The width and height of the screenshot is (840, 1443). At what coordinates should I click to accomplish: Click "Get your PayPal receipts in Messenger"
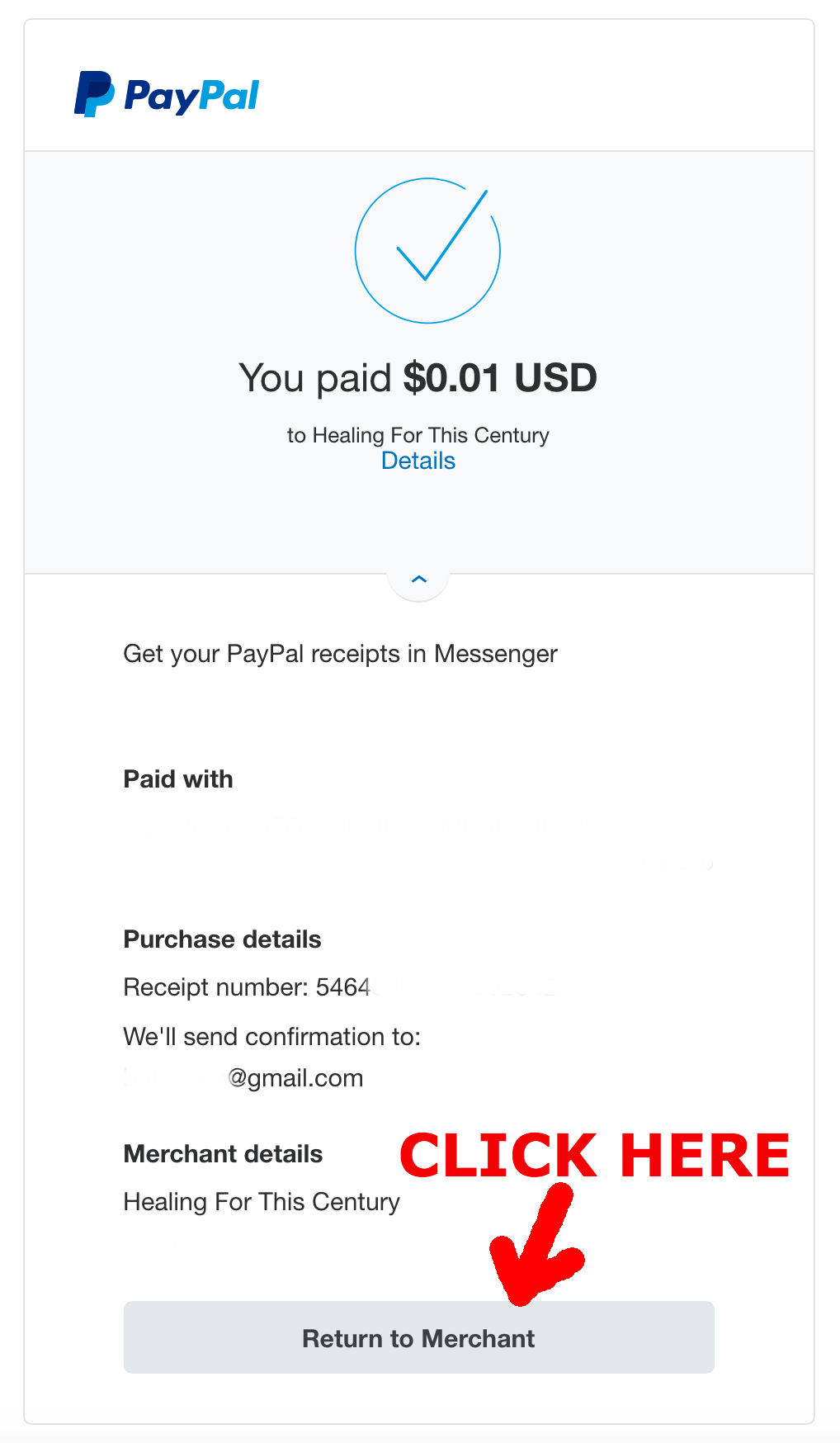coord(341,654)
